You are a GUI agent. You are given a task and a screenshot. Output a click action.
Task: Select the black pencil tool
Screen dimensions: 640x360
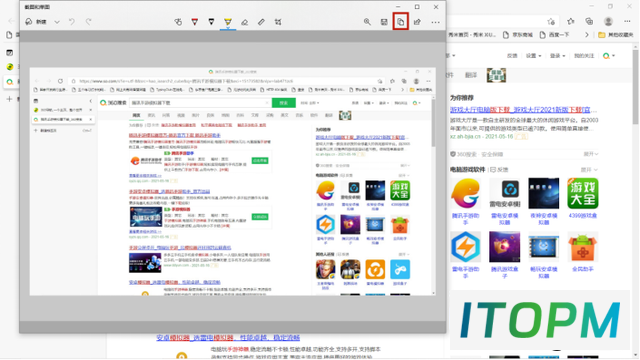tap(211, 22)
